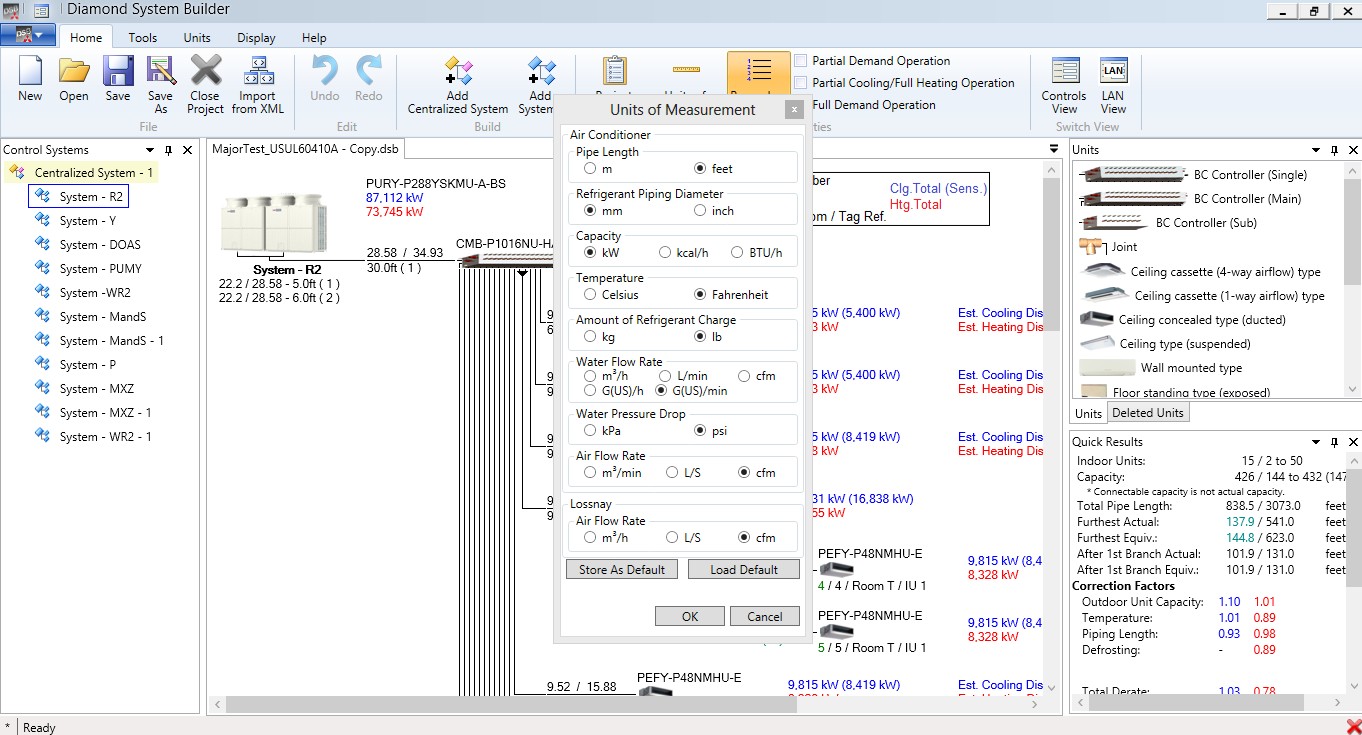Enable Partial Demand Operation checkbox
This screenshot has height=735, width=1362.
tap(800, 61)
